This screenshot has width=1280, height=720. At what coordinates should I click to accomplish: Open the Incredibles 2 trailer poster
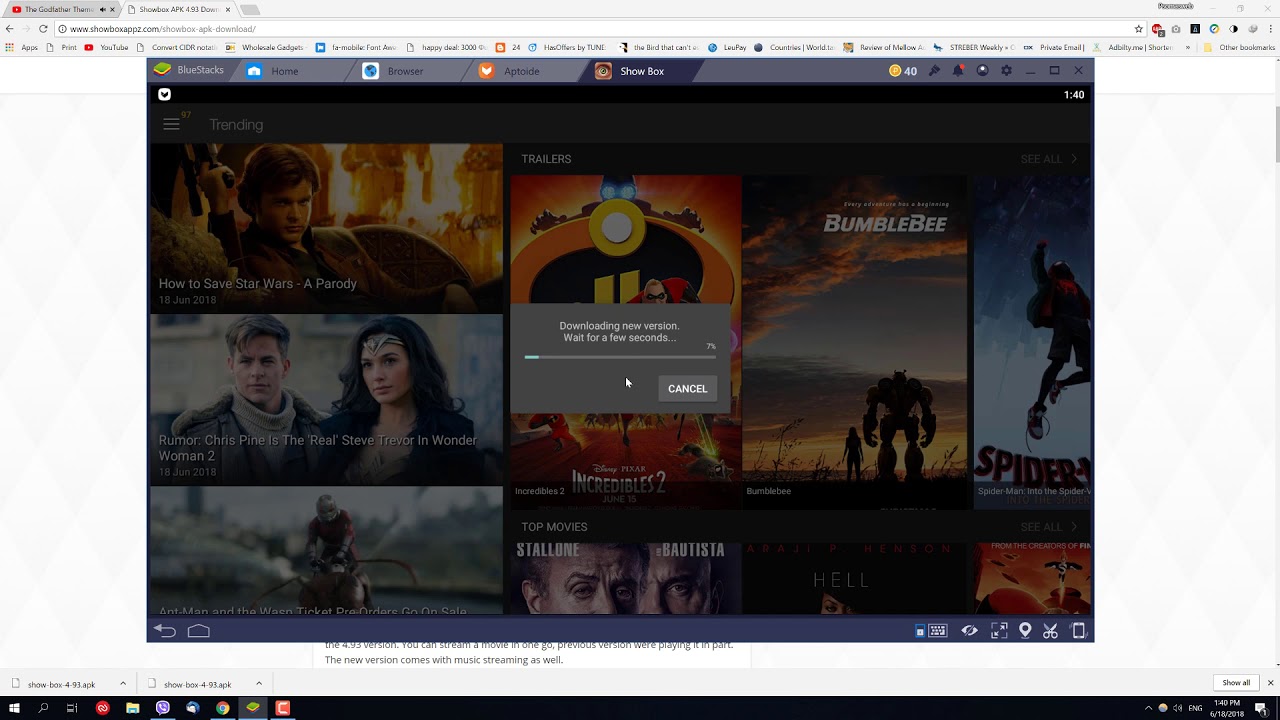coord(626,342)
